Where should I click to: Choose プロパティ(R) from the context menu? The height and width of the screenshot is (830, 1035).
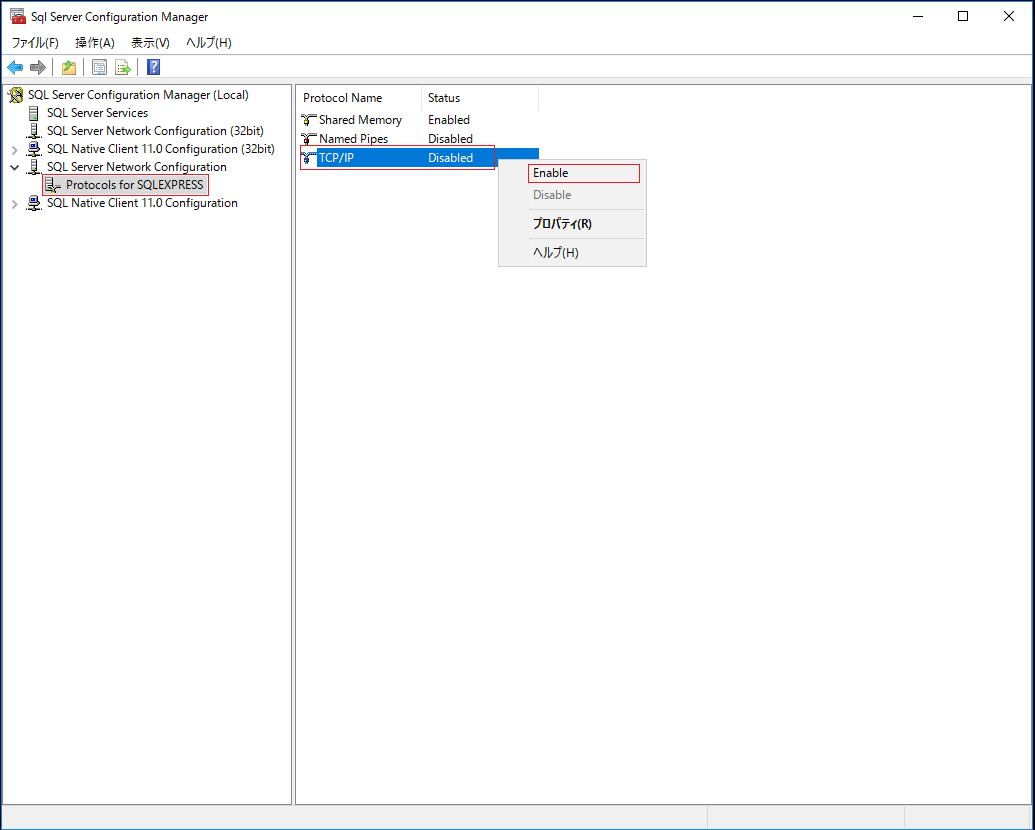572,224
